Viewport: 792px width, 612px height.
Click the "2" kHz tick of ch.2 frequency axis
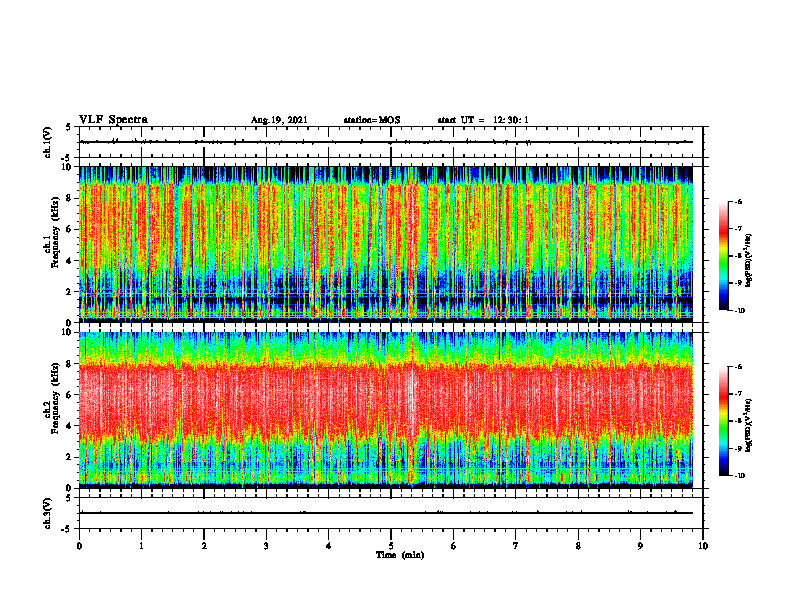(x=70, y=457)
